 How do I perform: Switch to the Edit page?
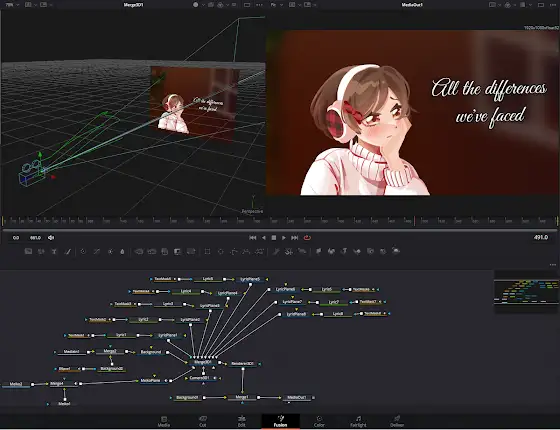click(x=242, y=421)
